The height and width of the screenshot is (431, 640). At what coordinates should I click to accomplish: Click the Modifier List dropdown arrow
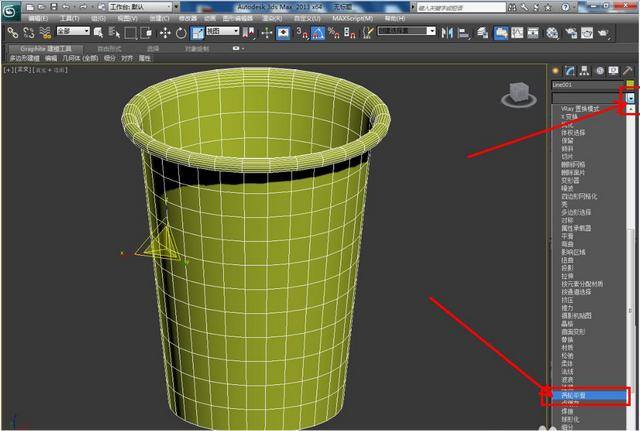[631, 98]
